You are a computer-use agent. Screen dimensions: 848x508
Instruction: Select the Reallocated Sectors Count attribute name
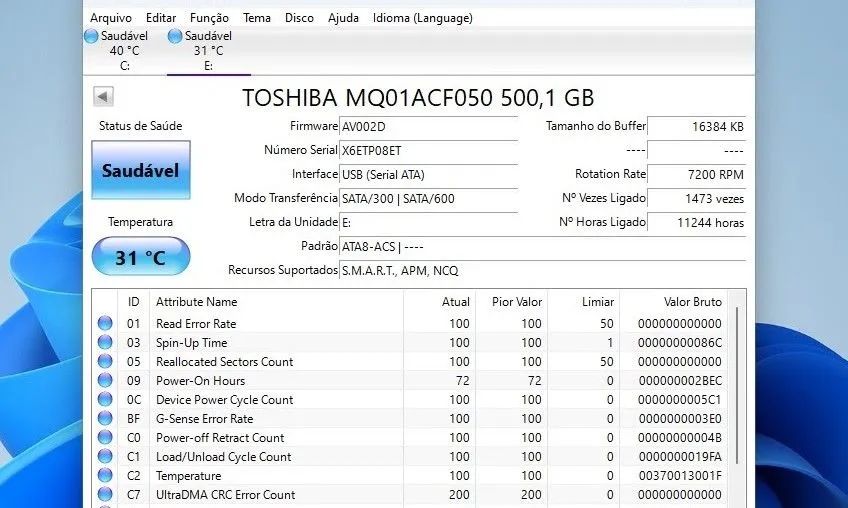tap(224, 361)
